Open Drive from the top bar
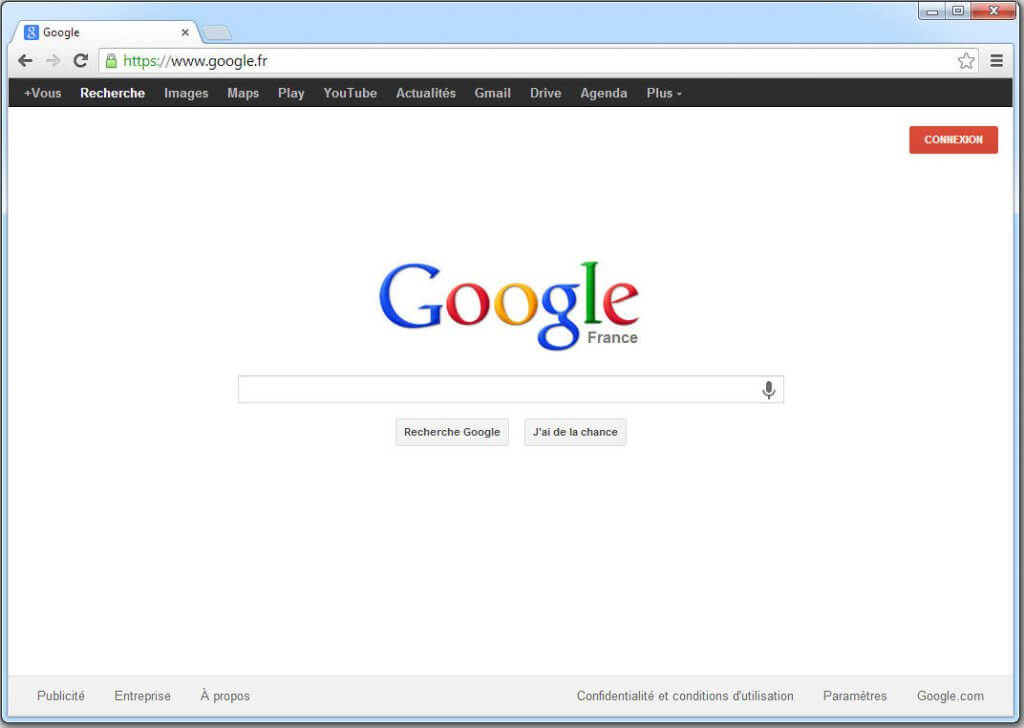The width and height of the screenshot is (1024, 728). [545, 93]
